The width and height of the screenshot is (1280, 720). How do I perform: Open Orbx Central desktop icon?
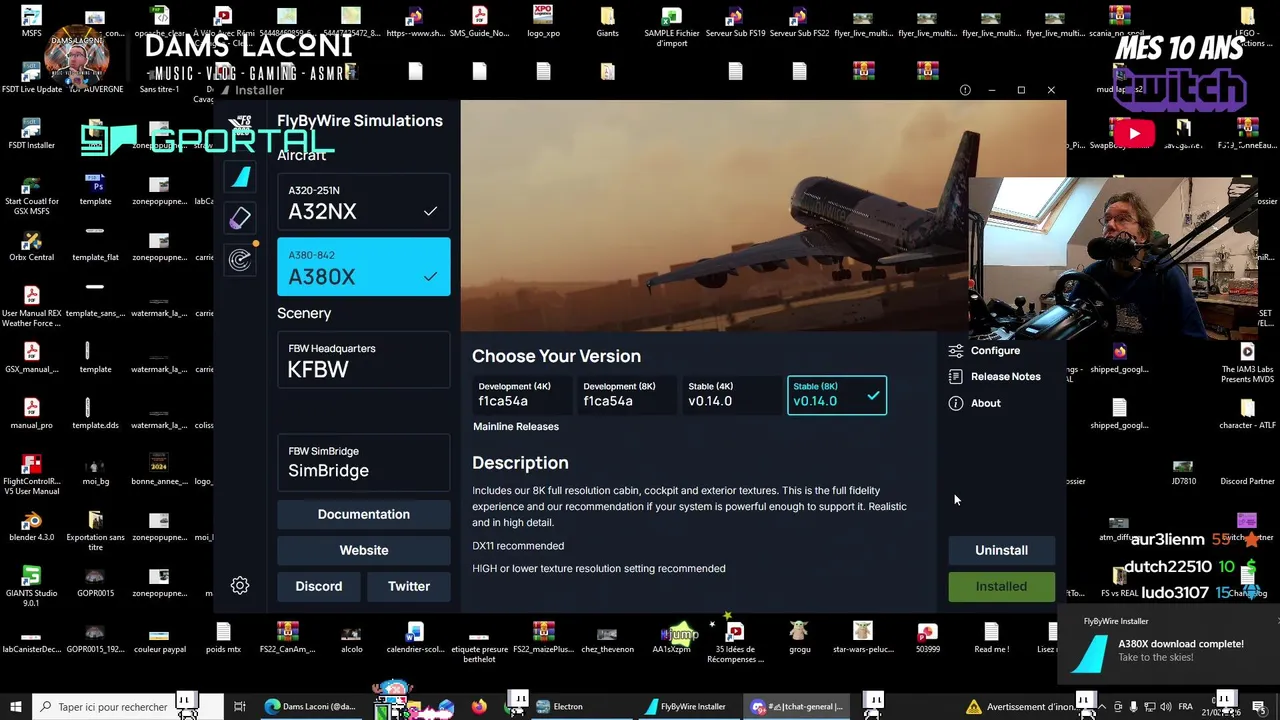coord(31,247)
